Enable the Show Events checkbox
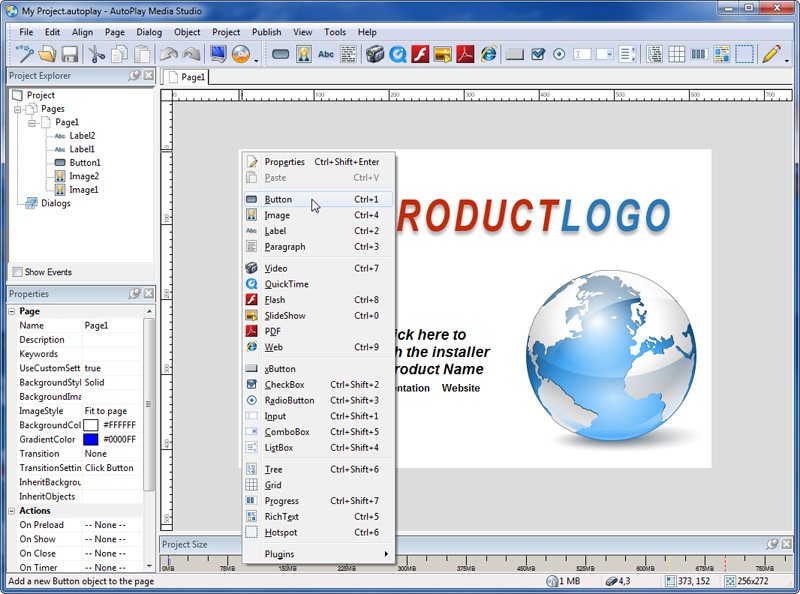 tap(17, 271)
